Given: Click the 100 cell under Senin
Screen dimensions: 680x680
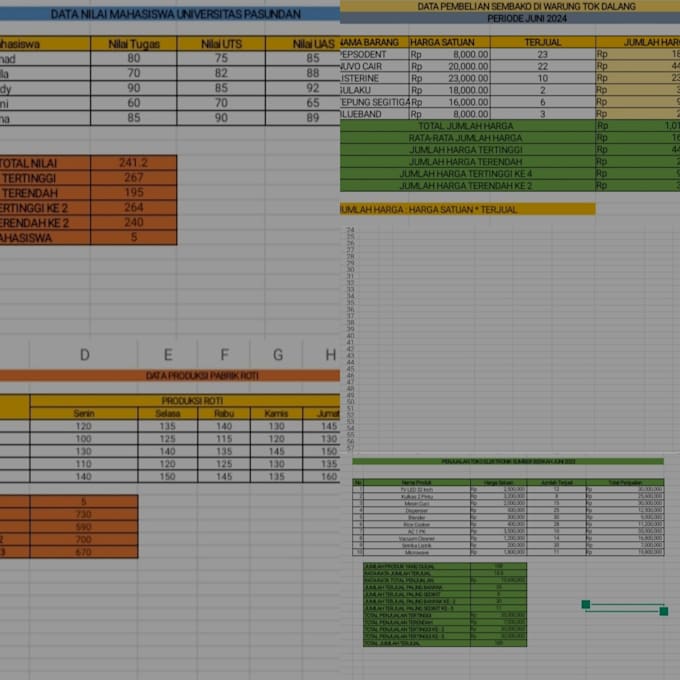Looking at the screenshot, I should point(84,439).
